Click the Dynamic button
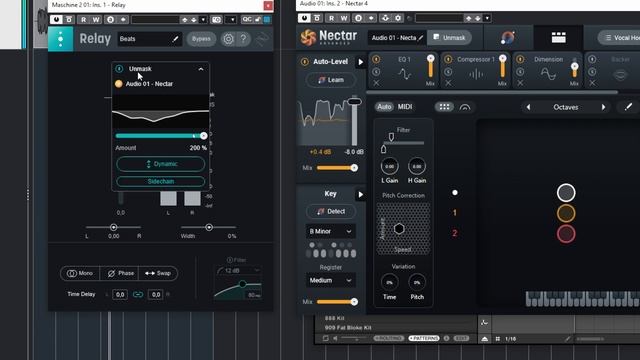Viewport: 640px width, 360px height. tap(161, 164)
